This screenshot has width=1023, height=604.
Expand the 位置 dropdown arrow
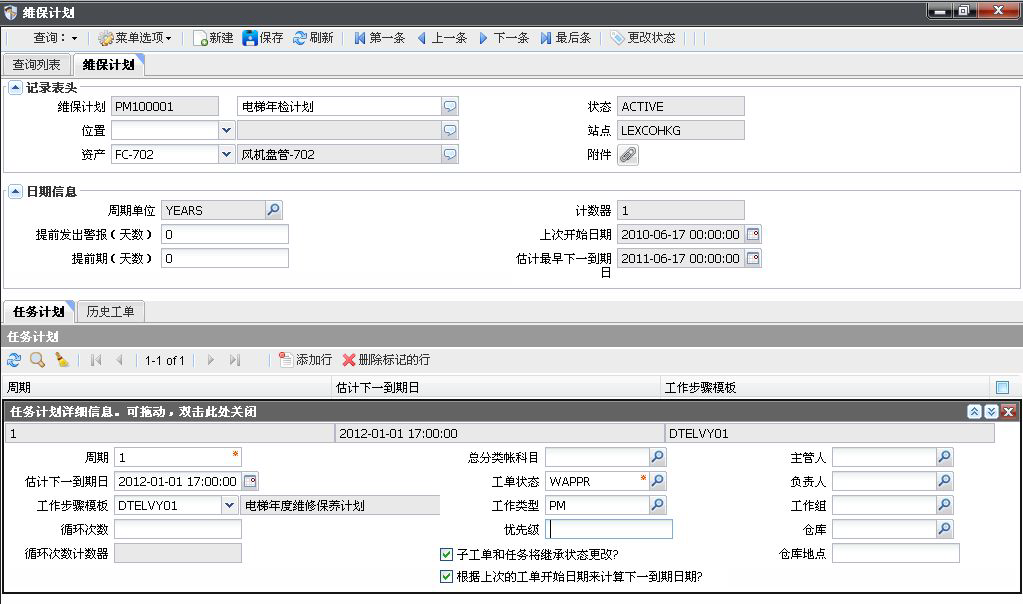(x=226, y=130)
